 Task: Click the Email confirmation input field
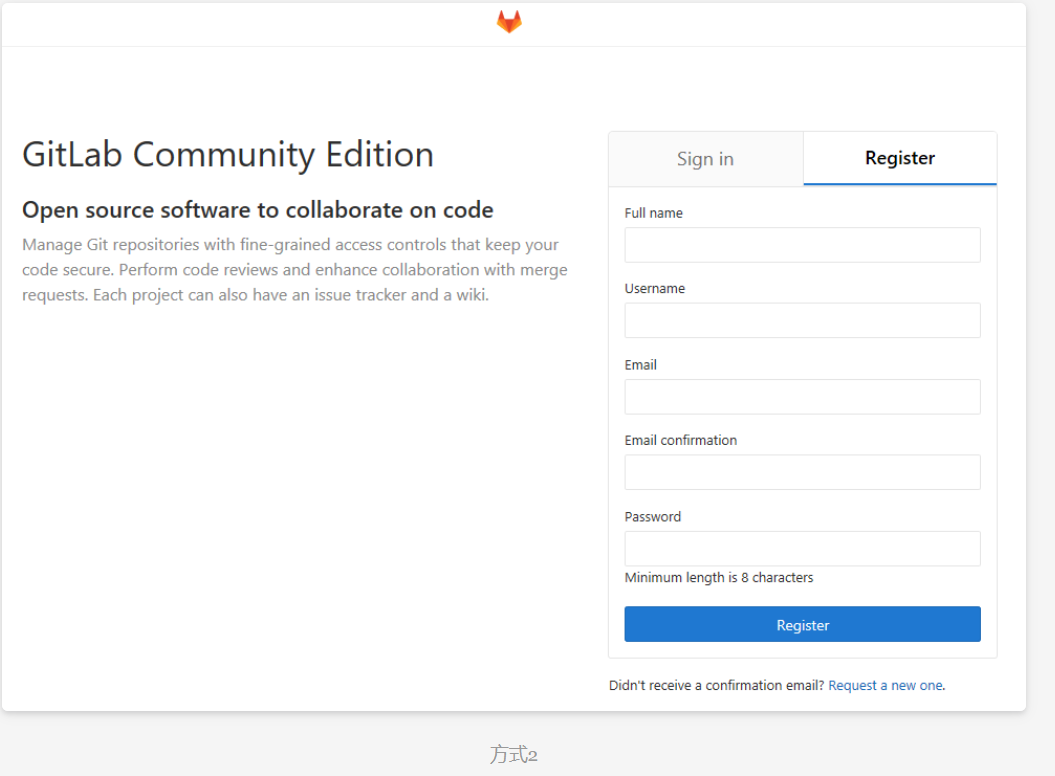point(801,472)
